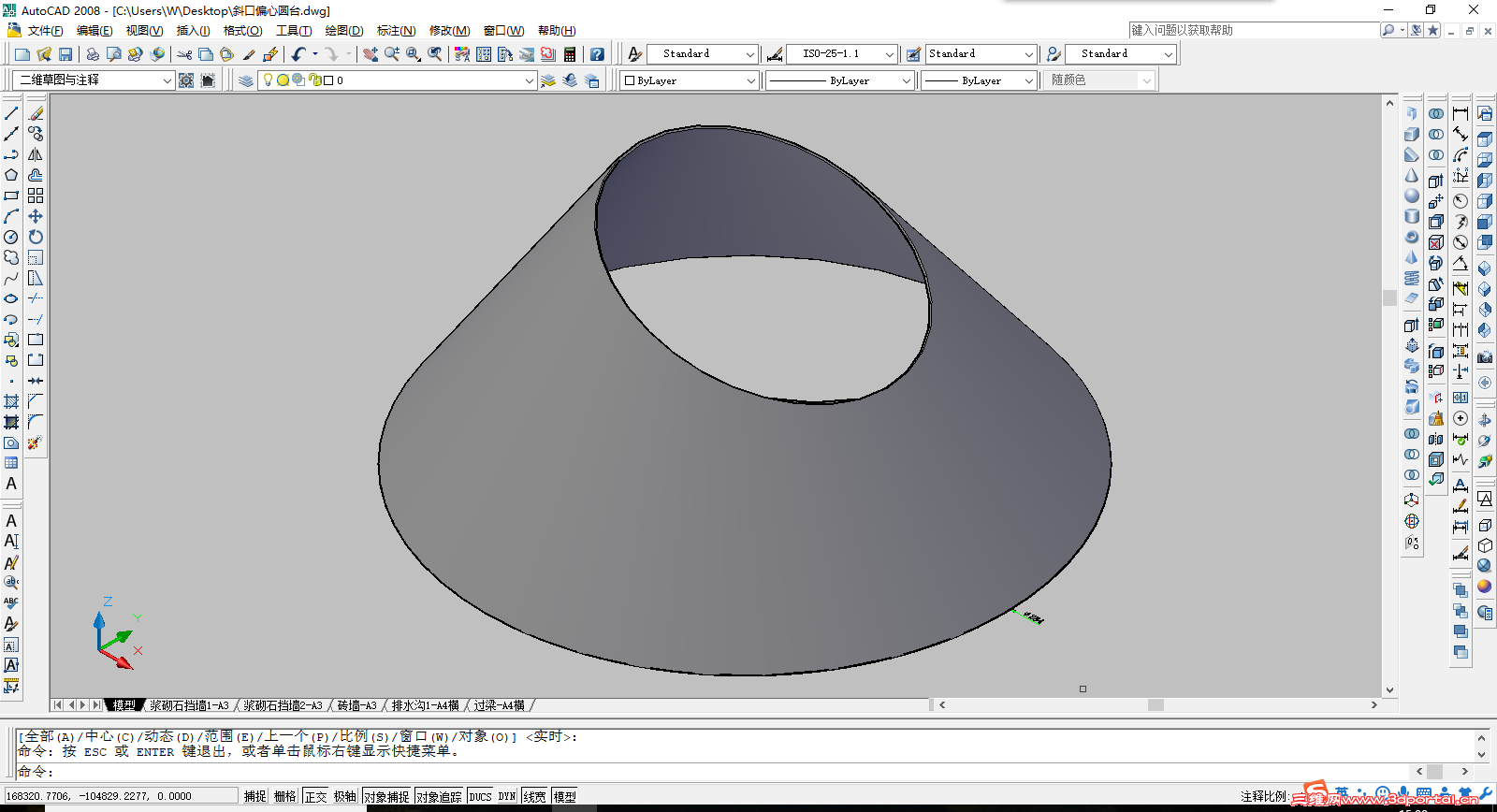The image size is (1497, 812).
Task: Click the Help question mark icon
Action: coord(597,54)
